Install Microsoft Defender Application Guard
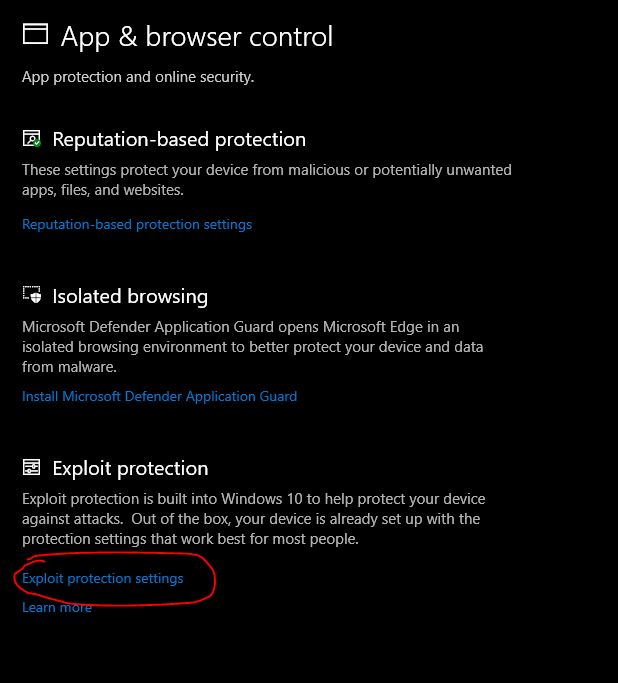Screen dimensions: 618x683 (159, 396)
